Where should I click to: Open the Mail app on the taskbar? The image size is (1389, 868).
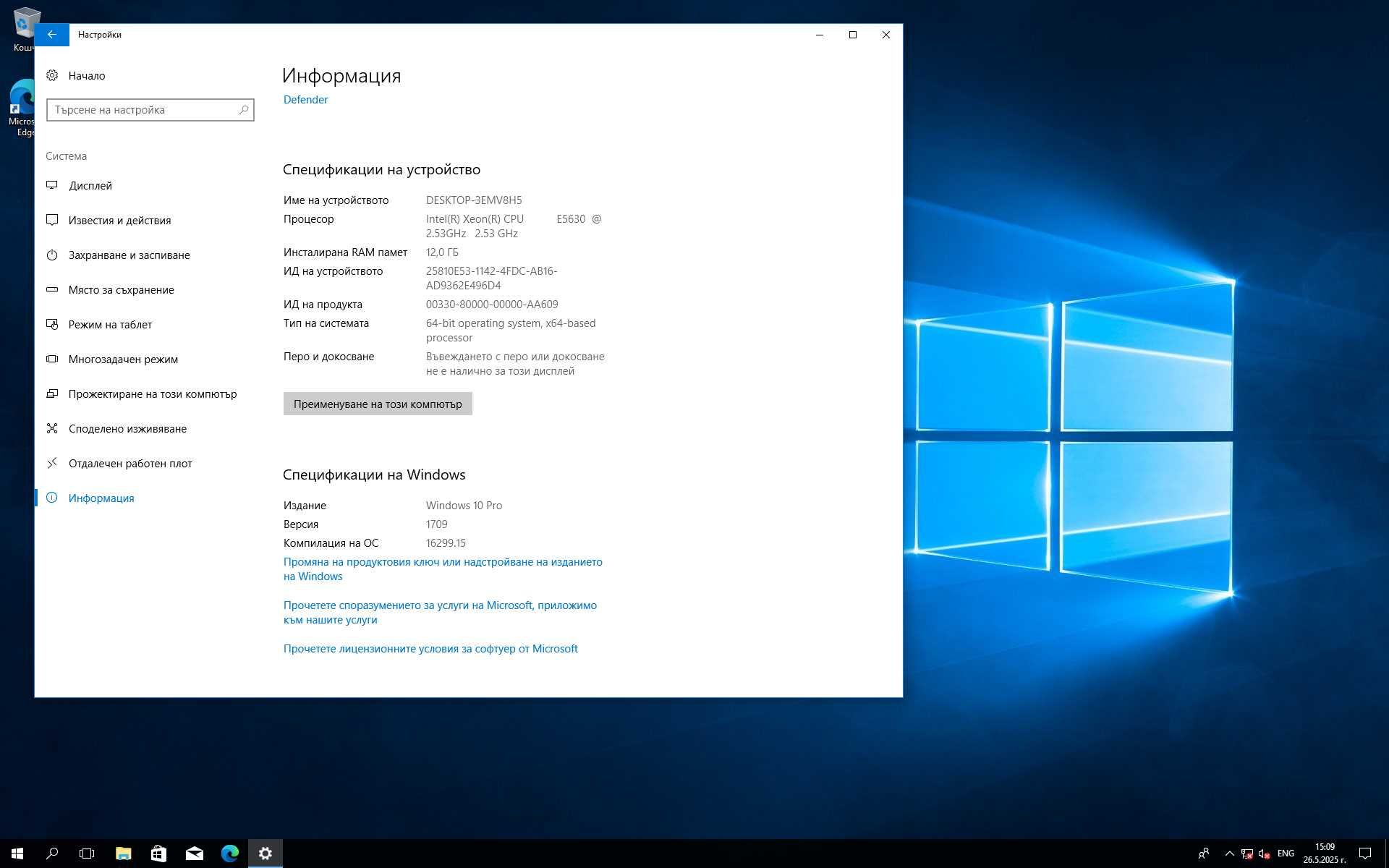coord(194,854)
